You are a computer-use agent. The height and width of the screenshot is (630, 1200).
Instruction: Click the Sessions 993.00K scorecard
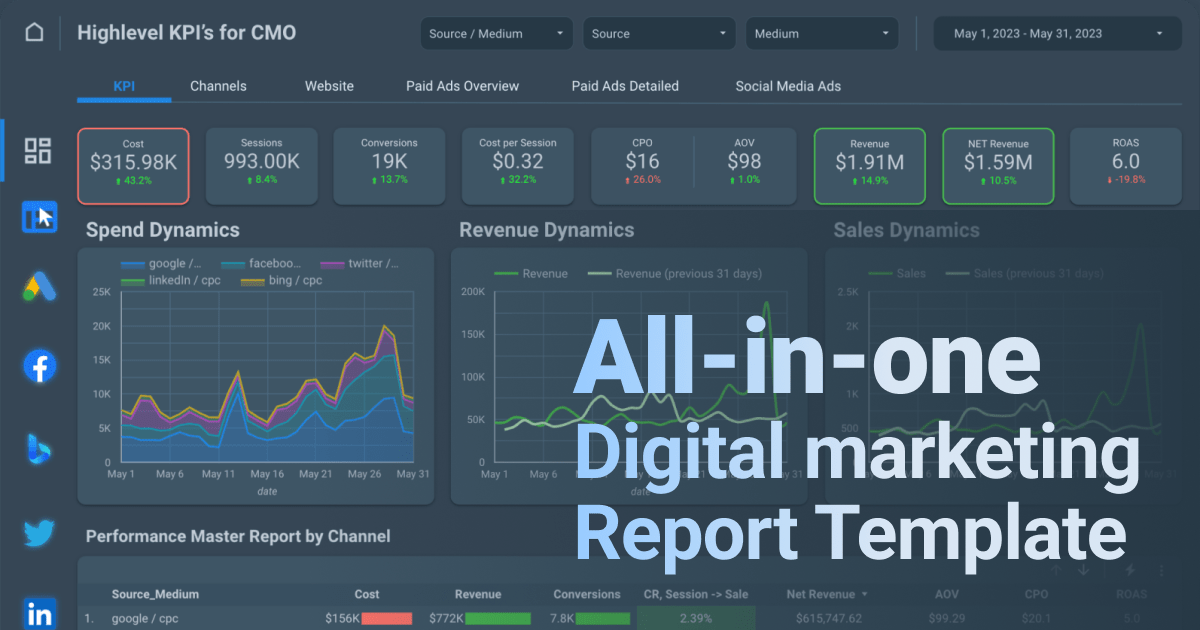pos(261,165)
